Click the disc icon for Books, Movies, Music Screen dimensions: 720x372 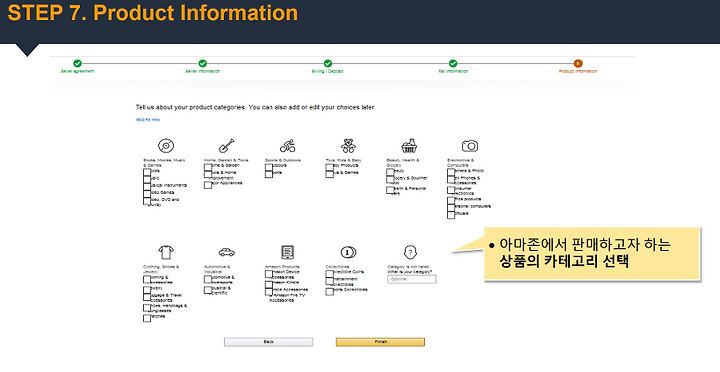point(166,146)
